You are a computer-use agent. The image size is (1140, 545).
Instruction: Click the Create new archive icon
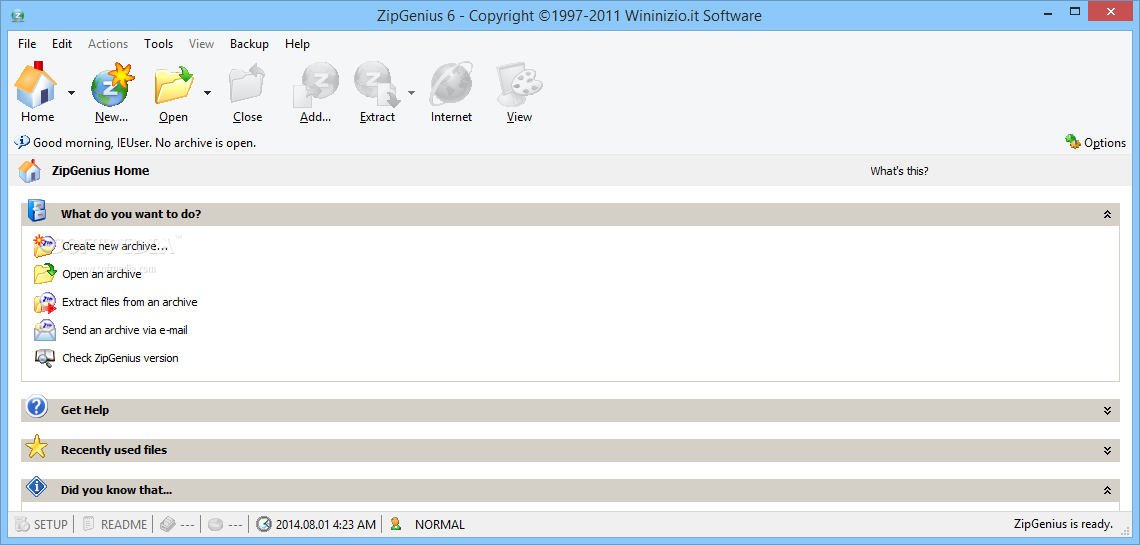tap(44, 246)
